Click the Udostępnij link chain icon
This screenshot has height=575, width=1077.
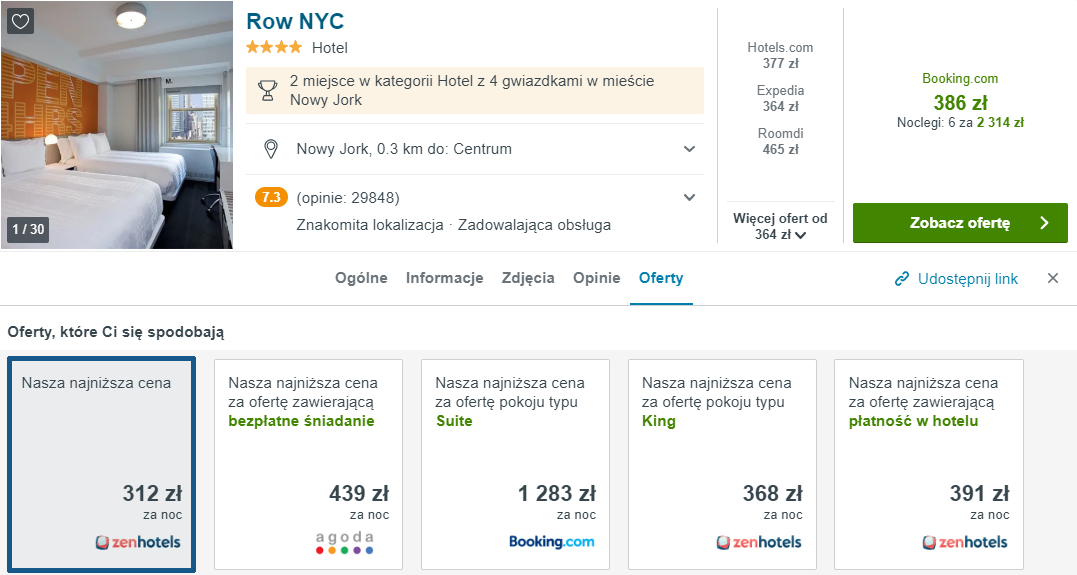(902, 279)
